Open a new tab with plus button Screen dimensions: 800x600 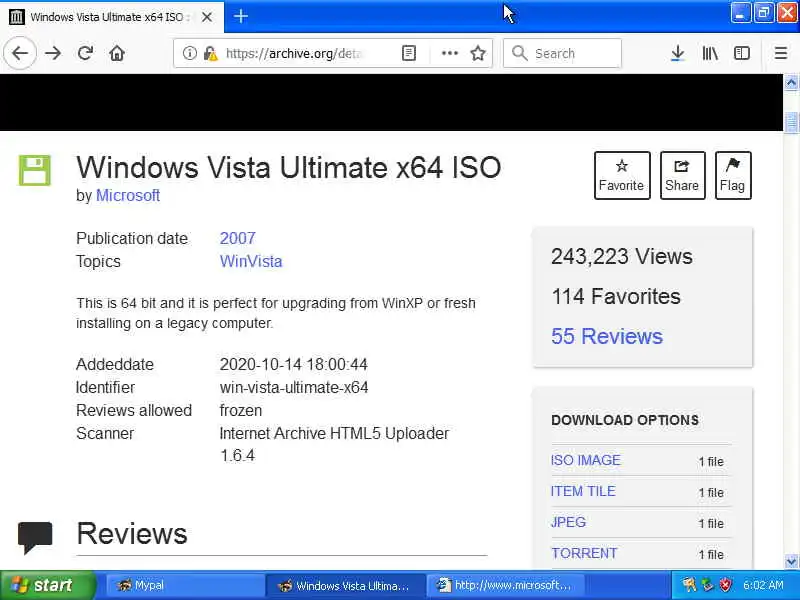(241, 17)
